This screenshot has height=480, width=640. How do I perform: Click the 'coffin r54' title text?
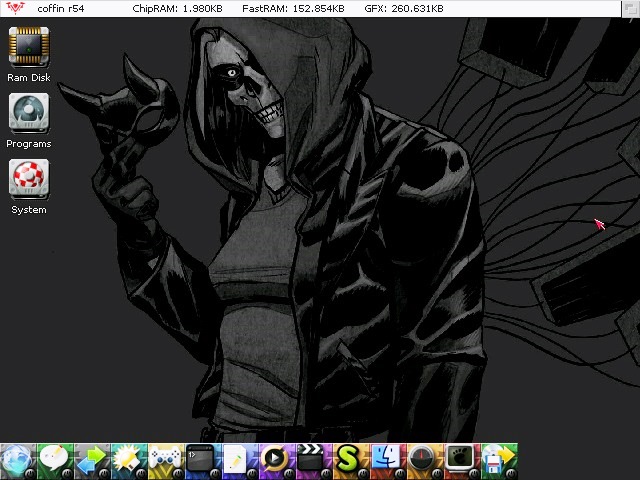[61, 9]
